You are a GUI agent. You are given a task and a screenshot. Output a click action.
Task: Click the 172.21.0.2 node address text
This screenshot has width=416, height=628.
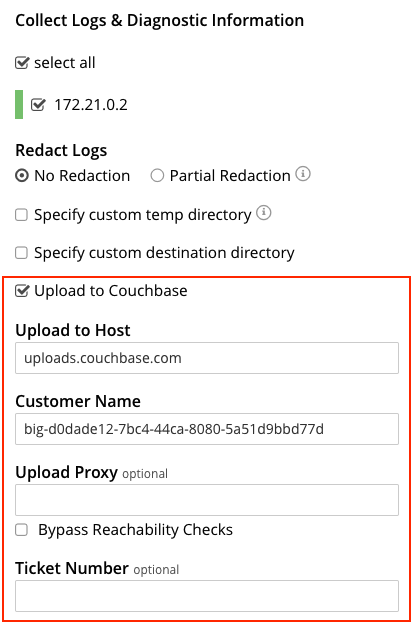[91, 105]
